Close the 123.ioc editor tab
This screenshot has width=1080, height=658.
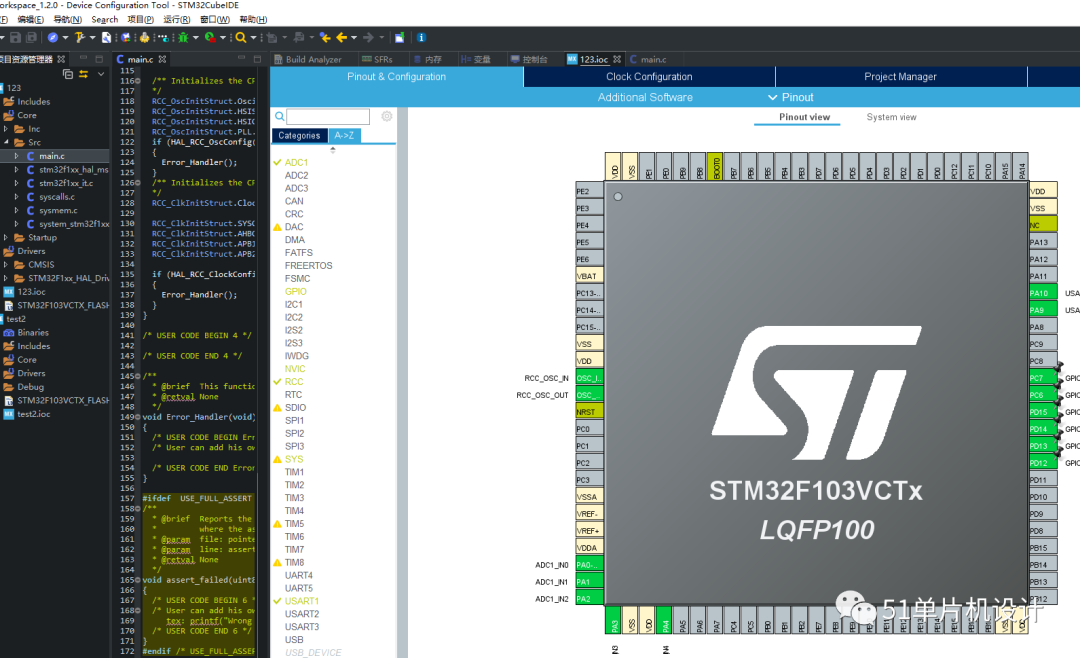click(617, 59)
